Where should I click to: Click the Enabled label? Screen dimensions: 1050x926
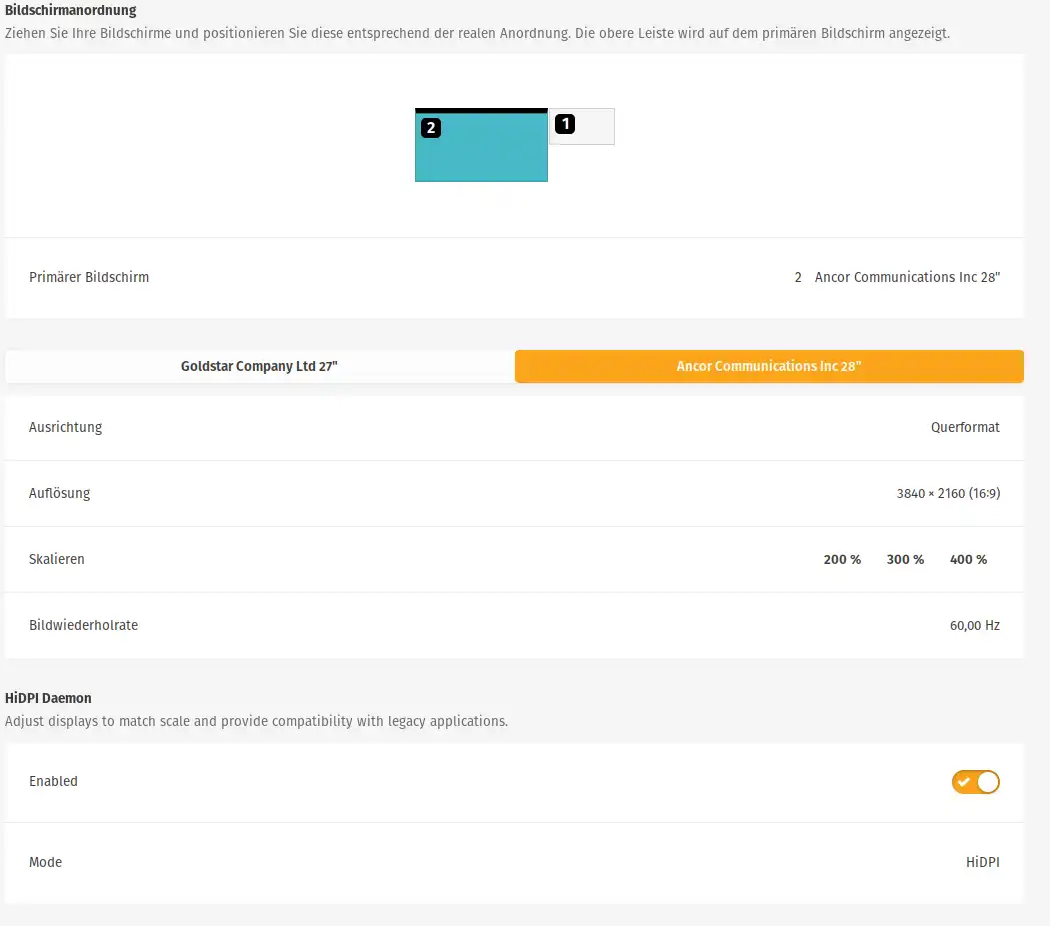(x=54, y=781)
